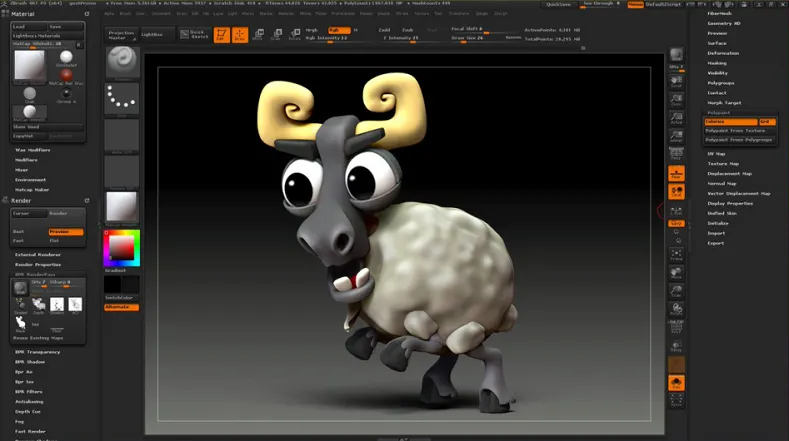Expand the BPR Shadow section
This screenshot has width=789, height=441.
pyautogui.click(x=33, y=362)
